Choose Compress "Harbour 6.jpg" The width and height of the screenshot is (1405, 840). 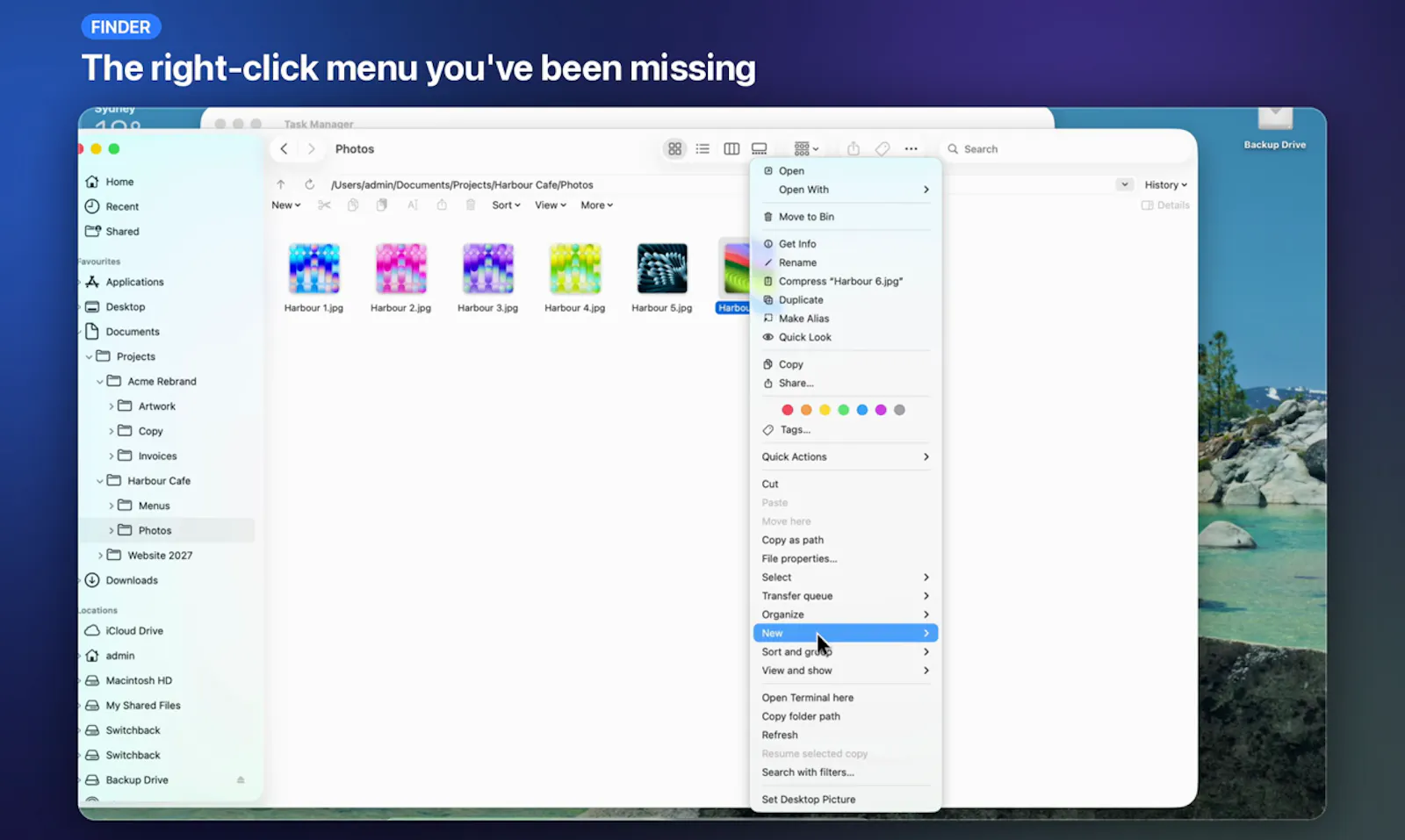pos(846,281)
